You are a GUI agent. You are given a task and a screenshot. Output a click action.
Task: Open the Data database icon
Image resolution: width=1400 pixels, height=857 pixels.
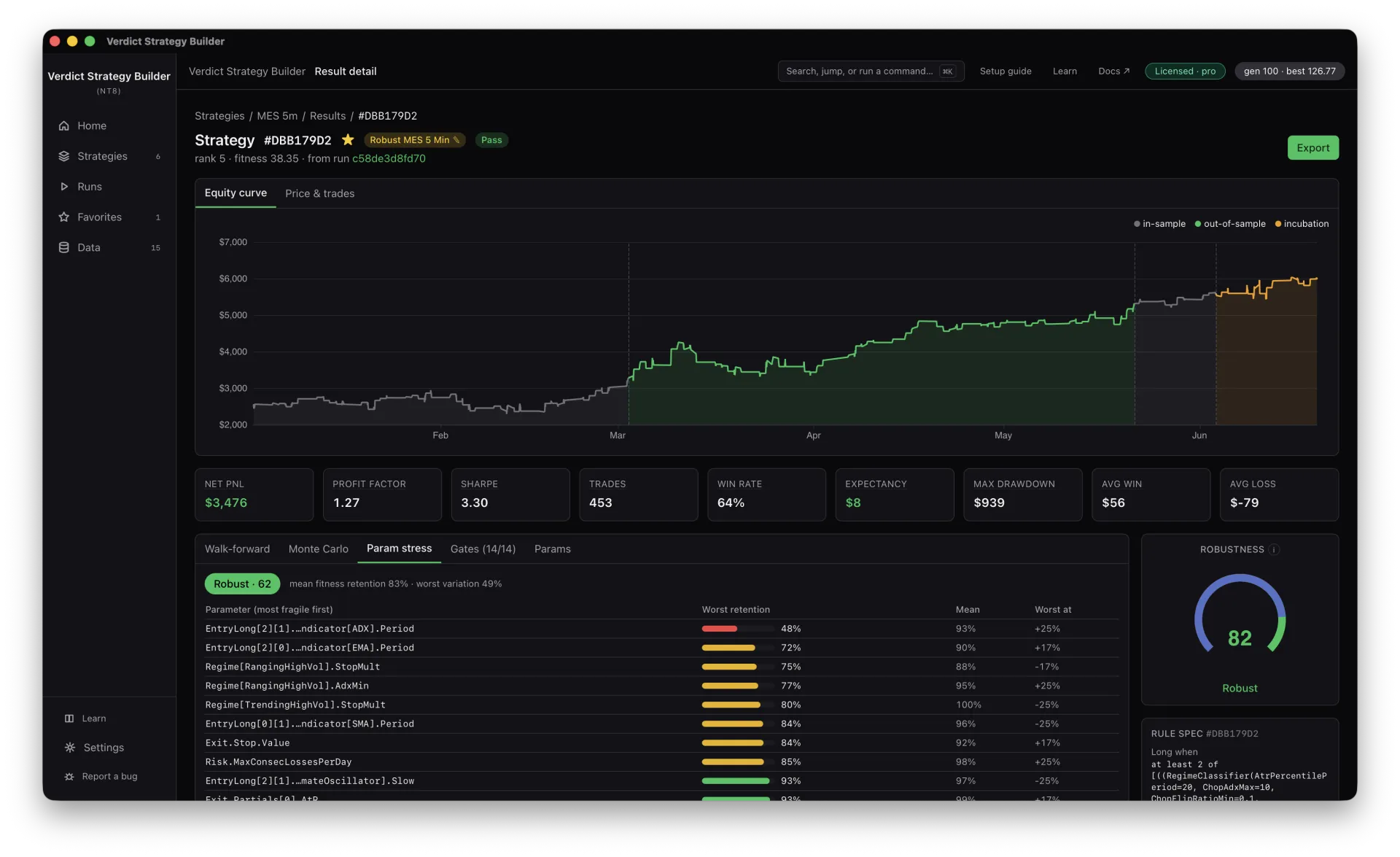[x=64, y=248]
